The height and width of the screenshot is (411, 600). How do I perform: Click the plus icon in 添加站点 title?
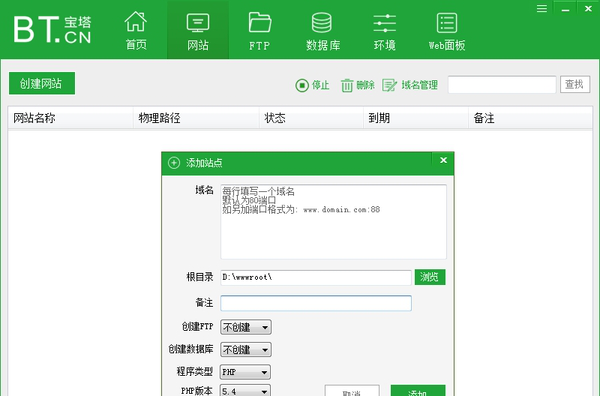click(x=174, y=163)
